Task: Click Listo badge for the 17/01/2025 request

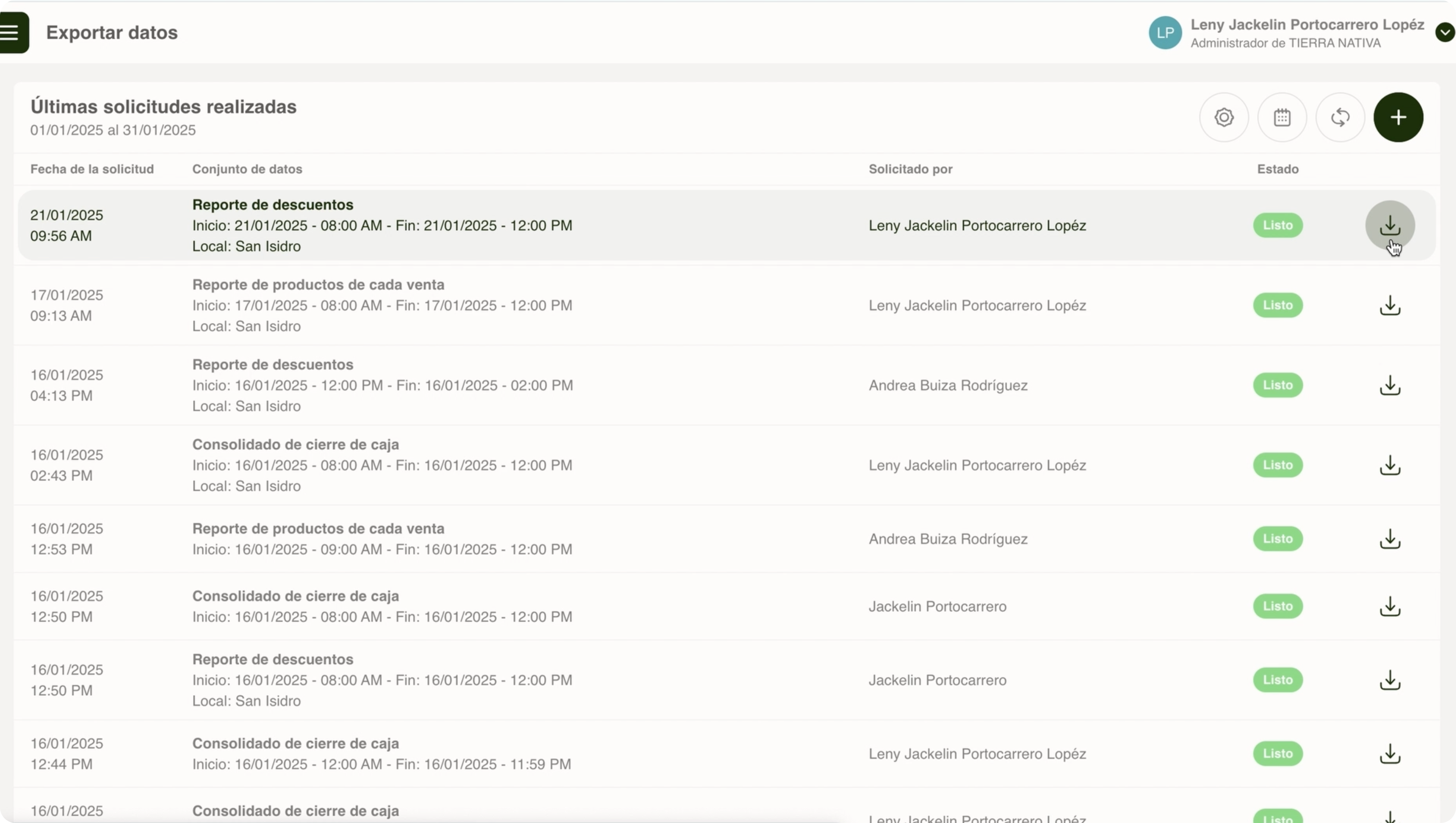Action: 1277,305
